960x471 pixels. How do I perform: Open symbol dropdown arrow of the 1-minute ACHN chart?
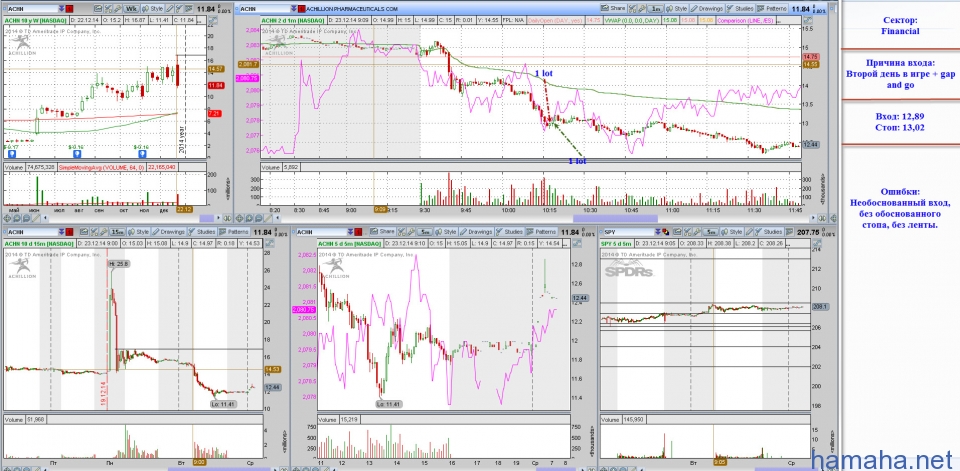[294, 9]
